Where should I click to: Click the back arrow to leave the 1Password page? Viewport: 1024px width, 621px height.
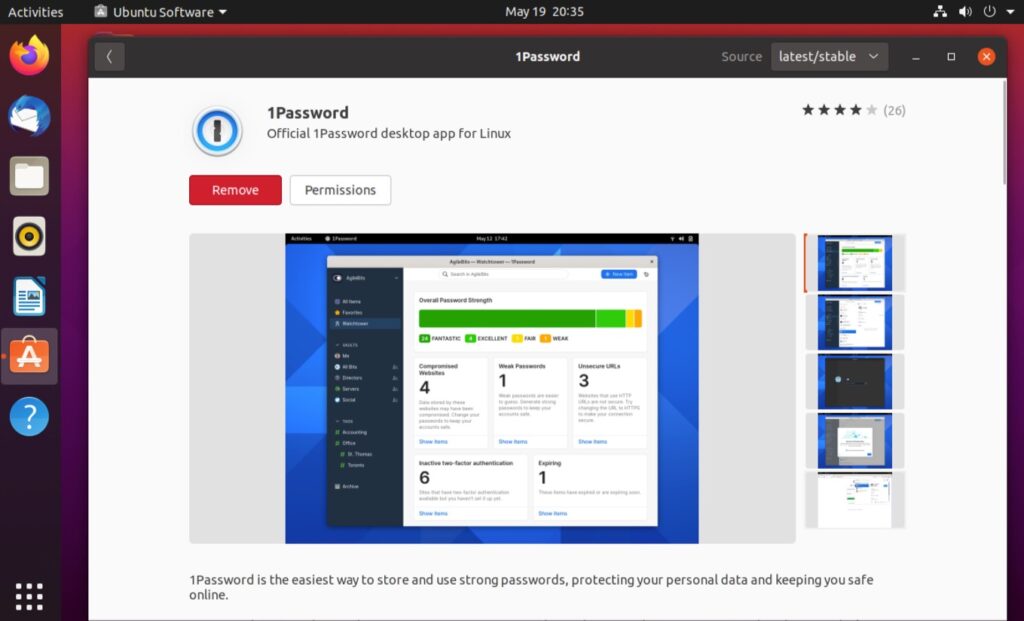click(x=109, y=56)
